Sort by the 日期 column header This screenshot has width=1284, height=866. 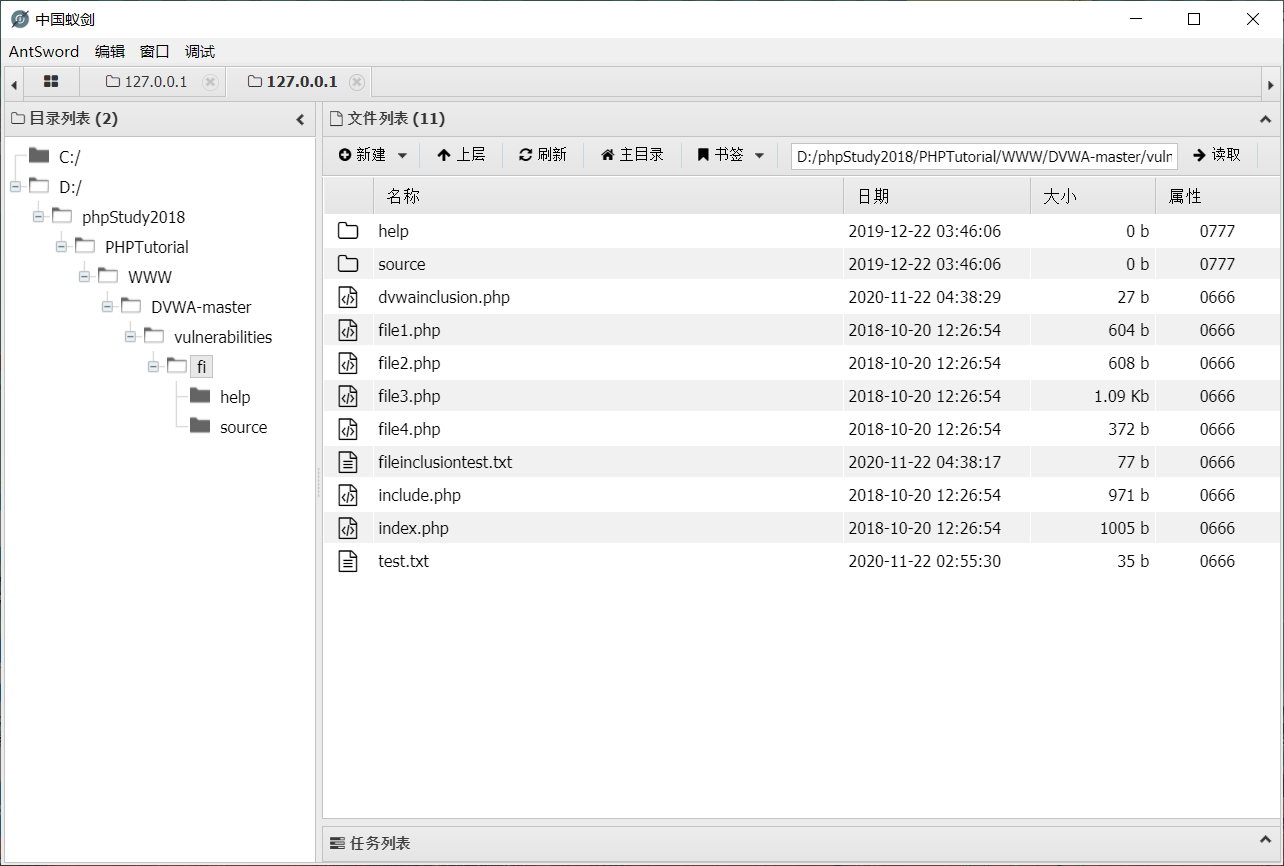(x=937, y=197)
